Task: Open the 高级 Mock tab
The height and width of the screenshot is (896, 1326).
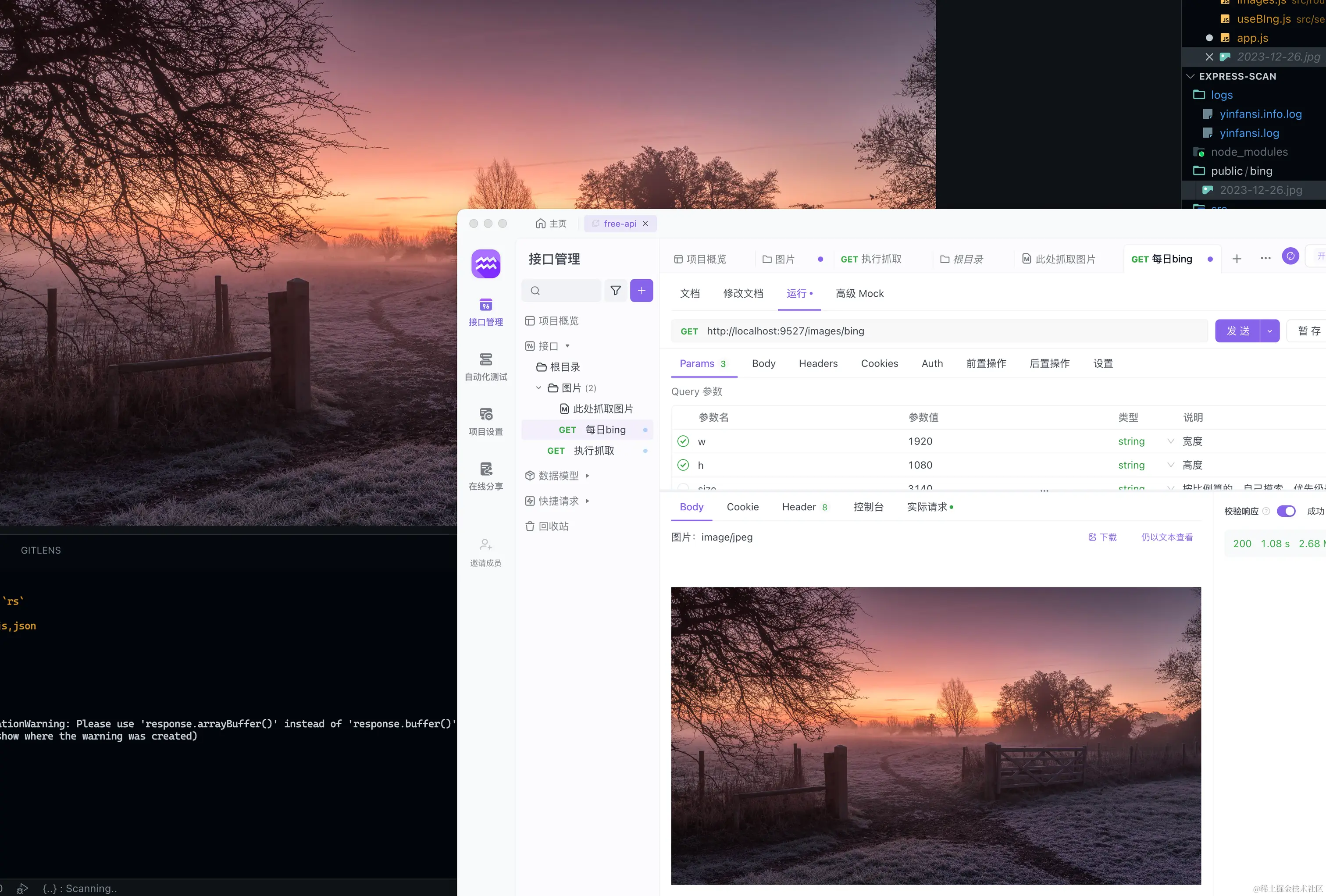Action: point(859,294)
